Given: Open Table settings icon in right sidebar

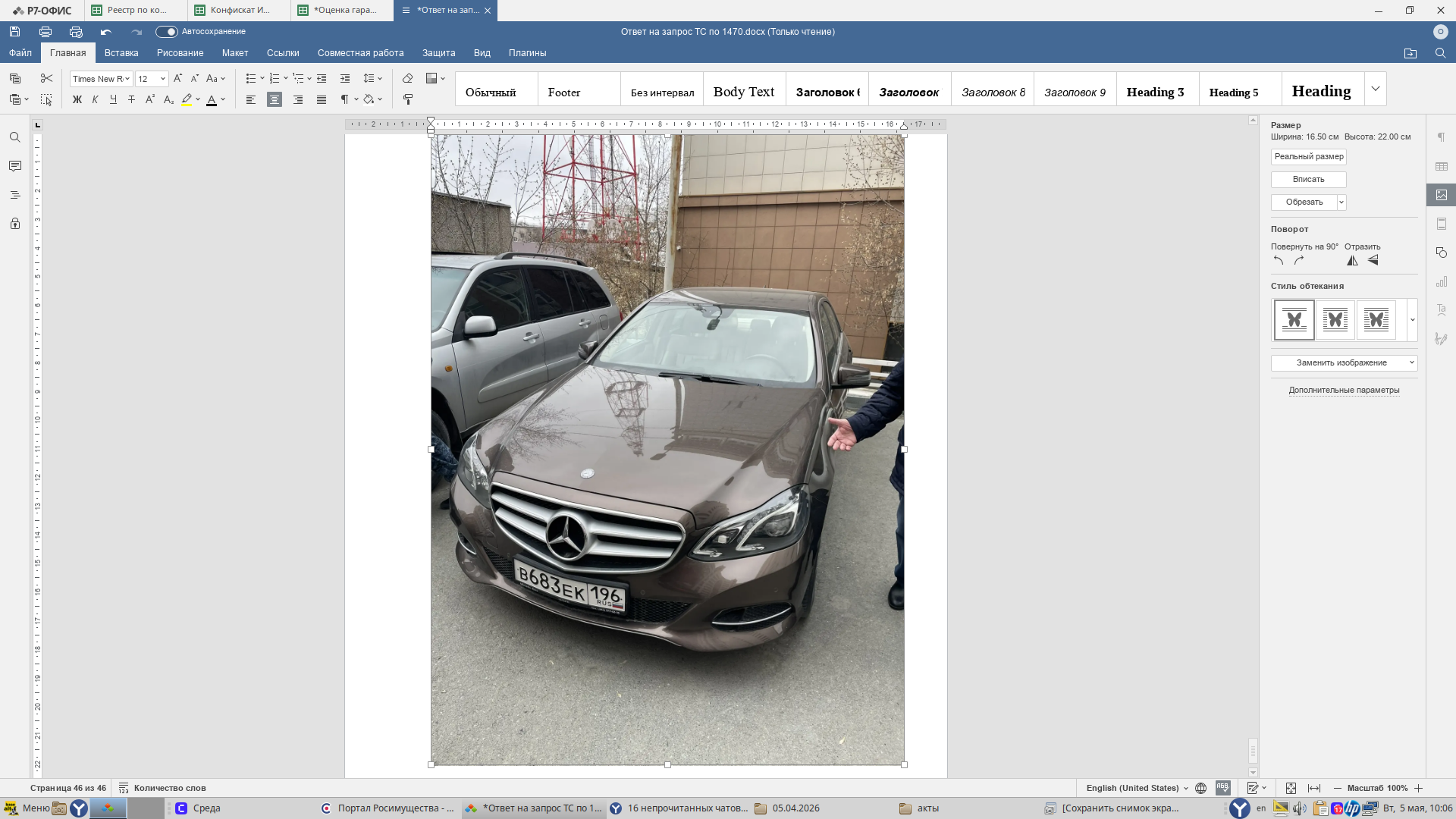Looking at the screenshot, I should (1442, 166).
